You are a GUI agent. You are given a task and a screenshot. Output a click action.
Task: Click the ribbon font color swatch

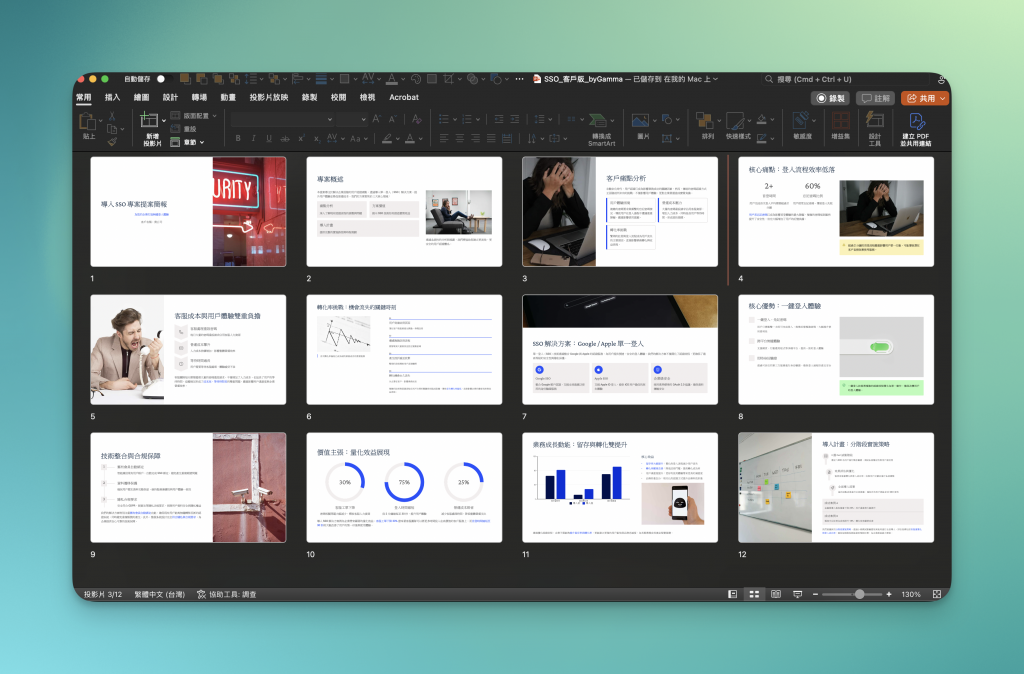coord(410,138)
